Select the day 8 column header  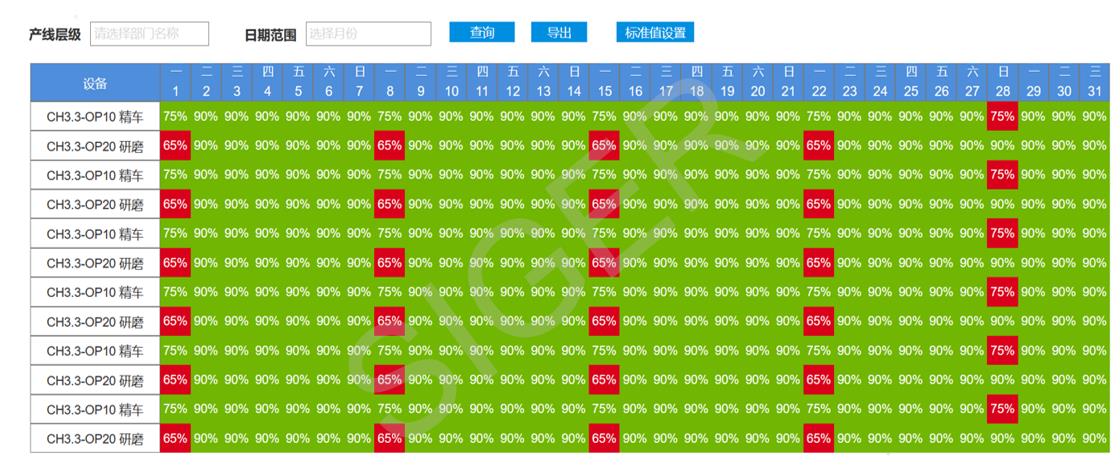[390, 82]
